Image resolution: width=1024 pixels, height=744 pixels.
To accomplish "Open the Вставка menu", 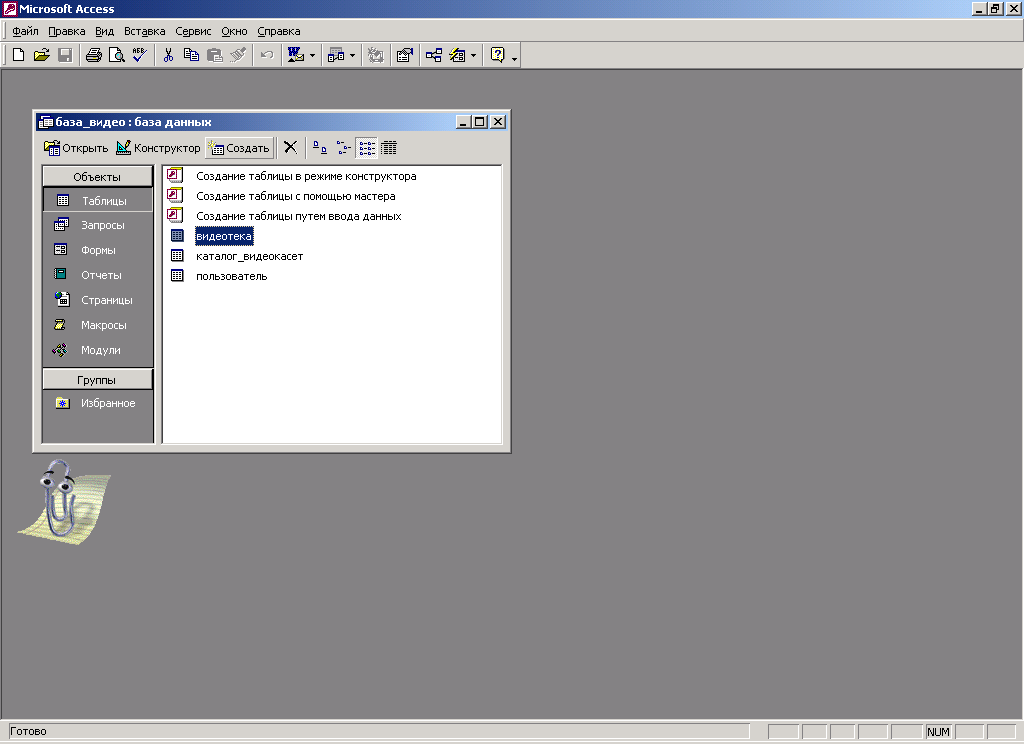I will (144, 31).
